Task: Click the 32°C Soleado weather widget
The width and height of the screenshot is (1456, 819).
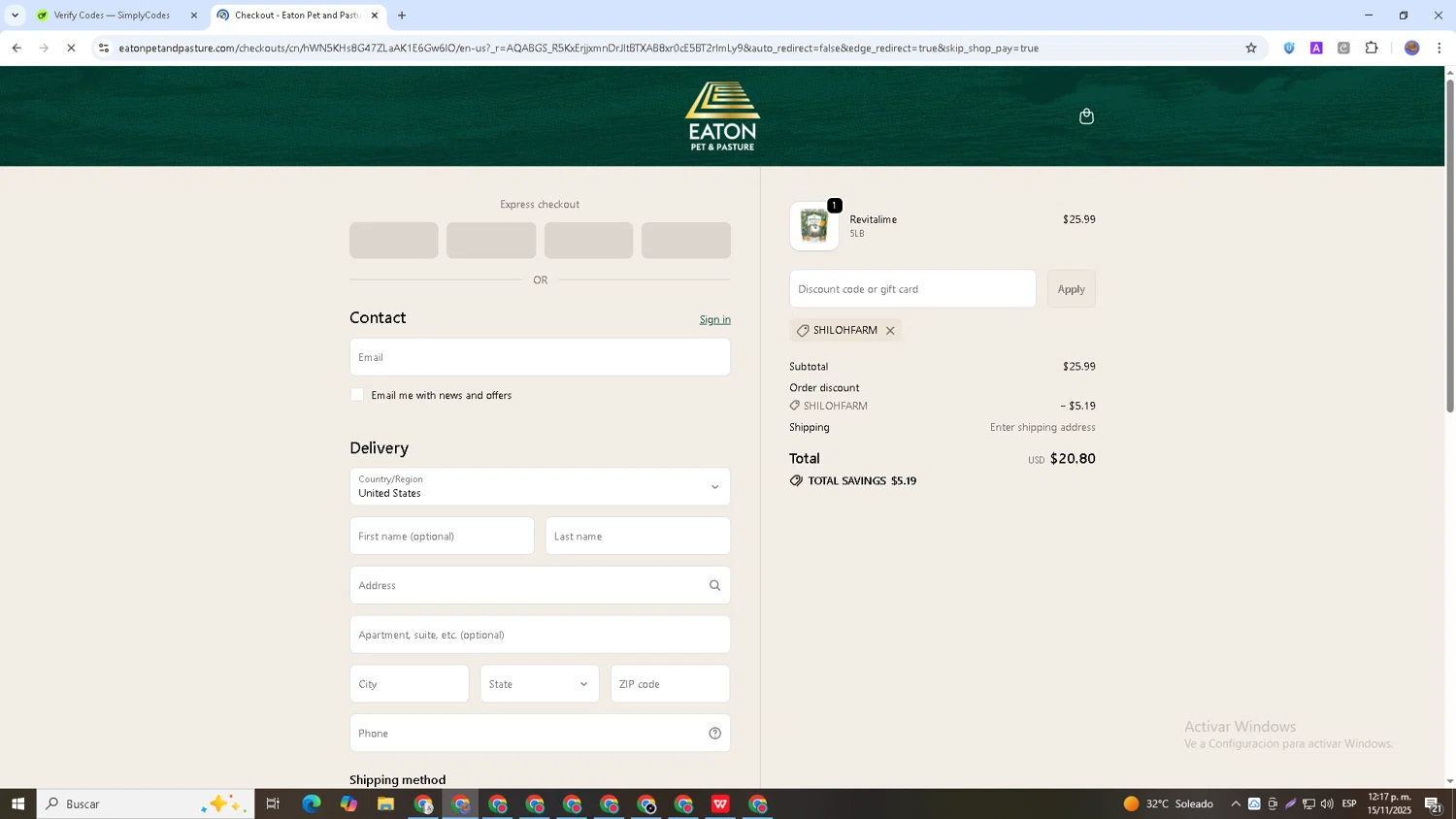Action: tap(1169, 803)
